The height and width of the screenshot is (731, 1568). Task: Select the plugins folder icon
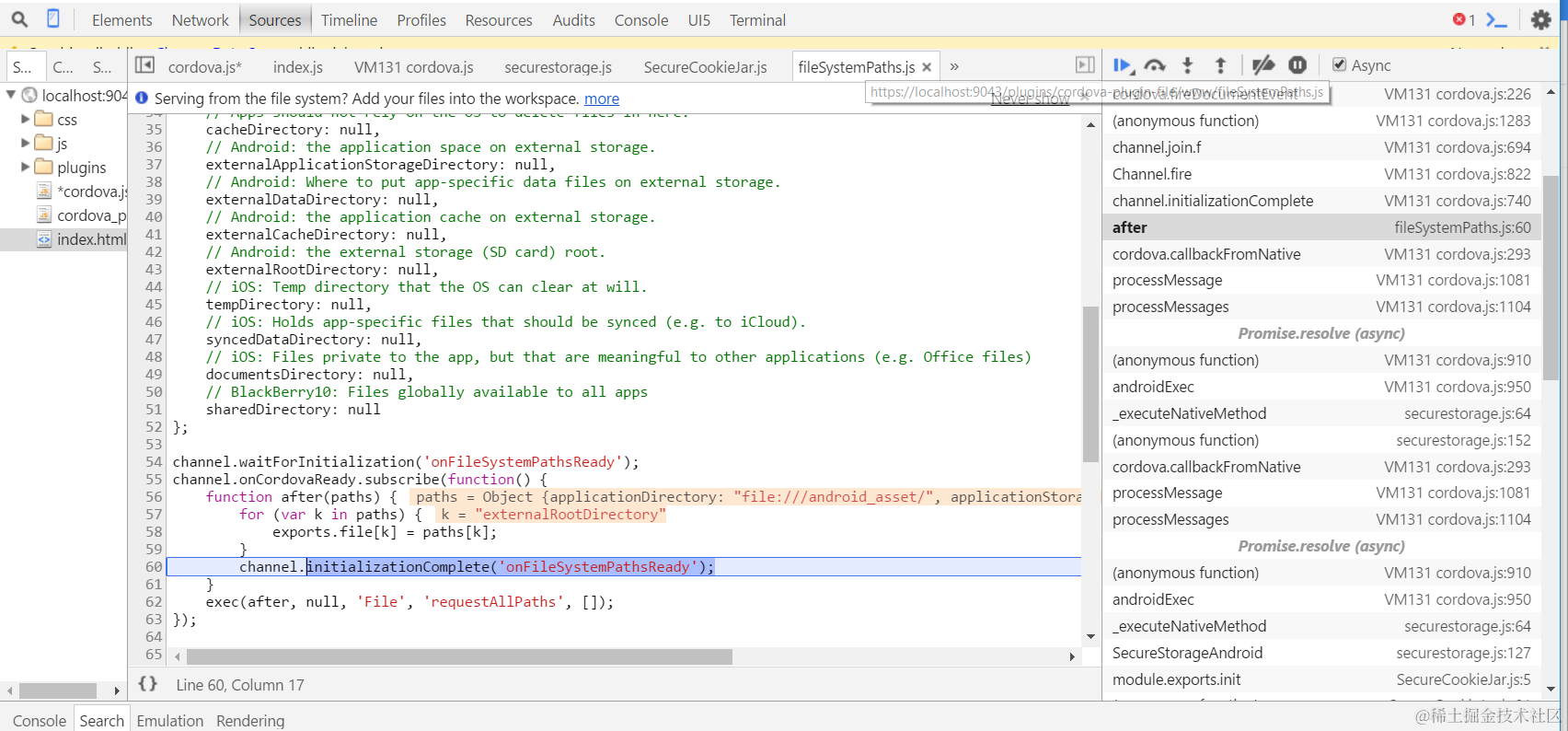tap(43, 167)
